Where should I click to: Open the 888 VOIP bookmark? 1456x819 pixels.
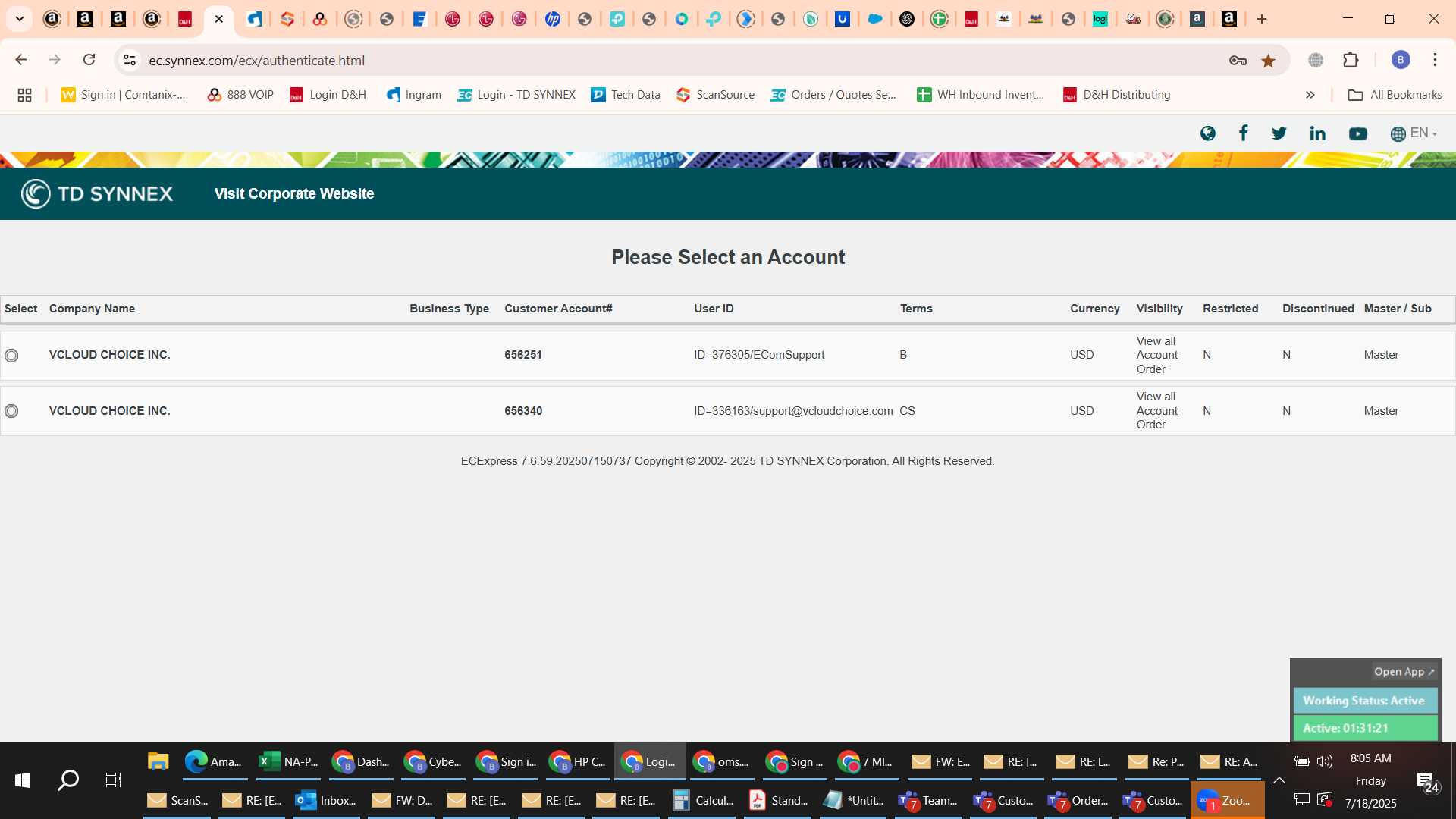pos(240,95)
